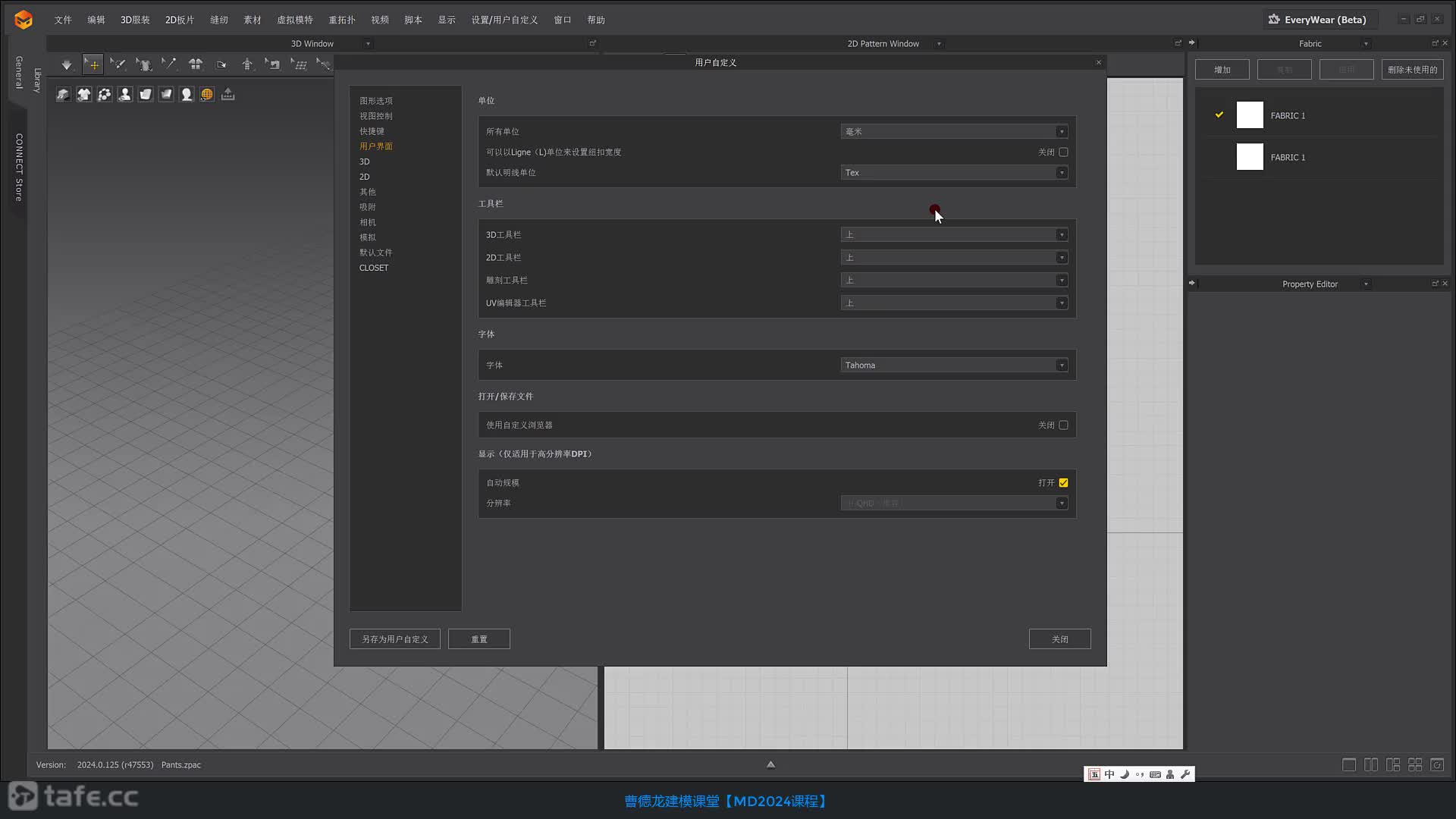The image size is (1456, 819).
Task: Select the select/move tool with yellow cross
Action: (x=93, y=65)
